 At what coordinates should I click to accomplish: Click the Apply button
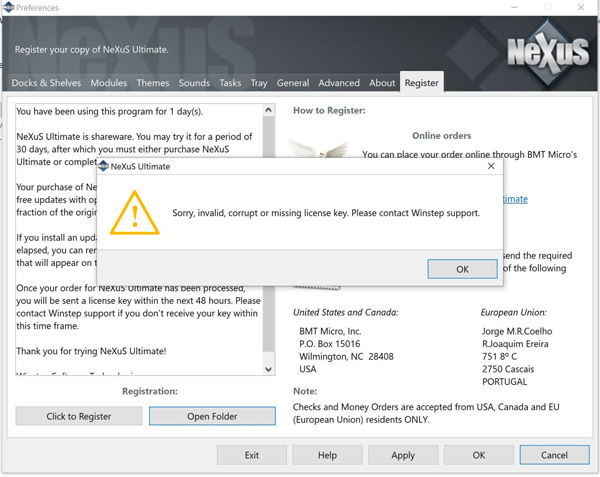(x=403, y=455)
